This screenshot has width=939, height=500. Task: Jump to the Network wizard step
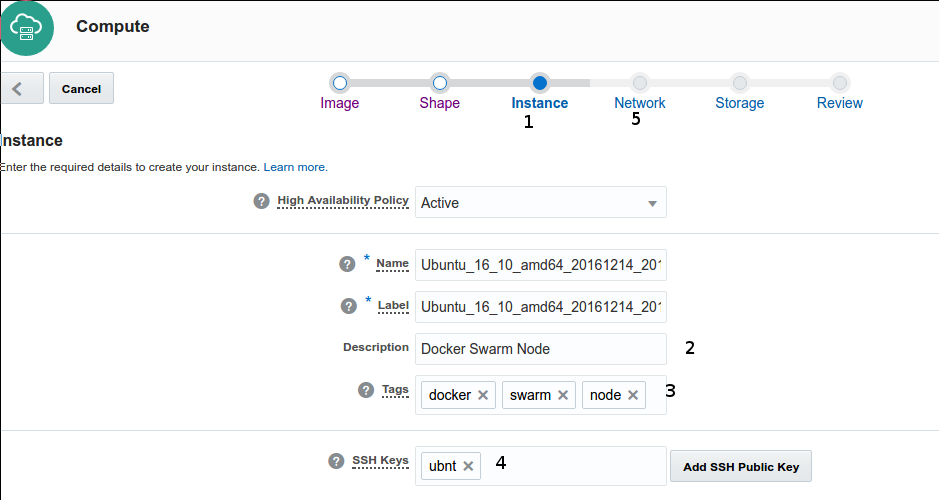(639, 83)
